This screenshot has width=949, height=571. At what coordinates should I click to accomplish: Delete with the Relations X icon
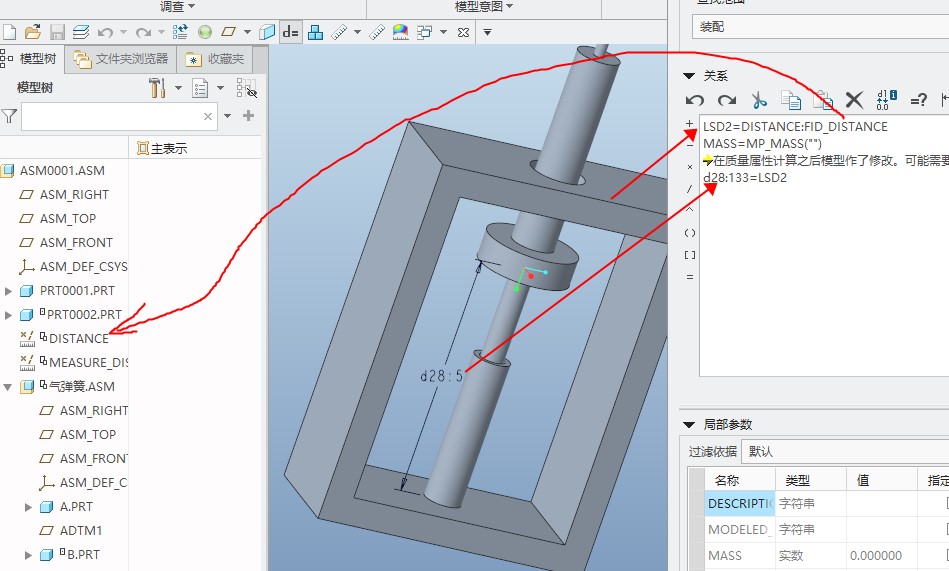854,100
